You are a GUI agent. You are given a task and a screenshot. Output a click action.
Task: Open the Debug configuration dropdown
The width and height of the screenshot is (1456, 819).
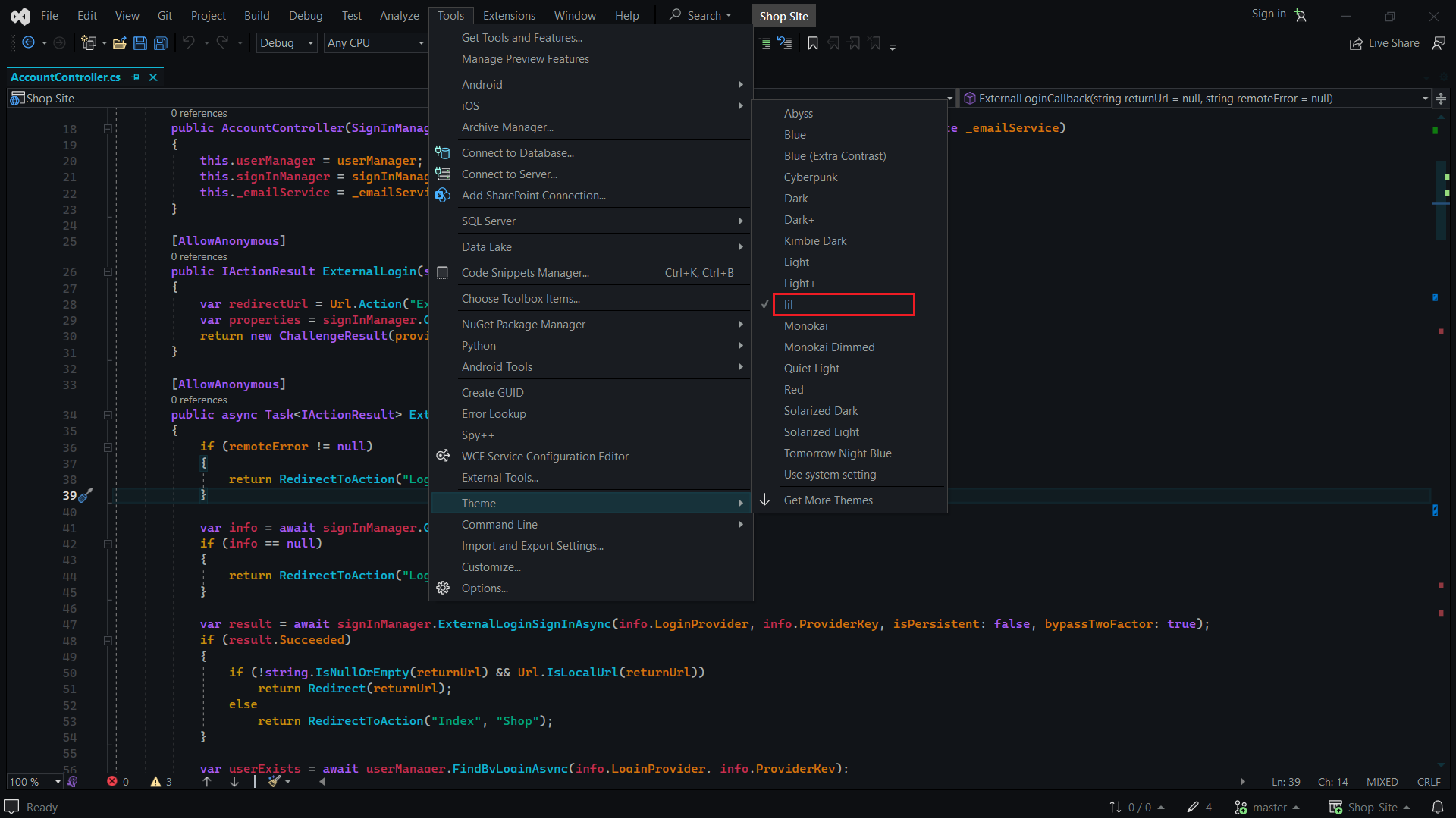(287, 43)
